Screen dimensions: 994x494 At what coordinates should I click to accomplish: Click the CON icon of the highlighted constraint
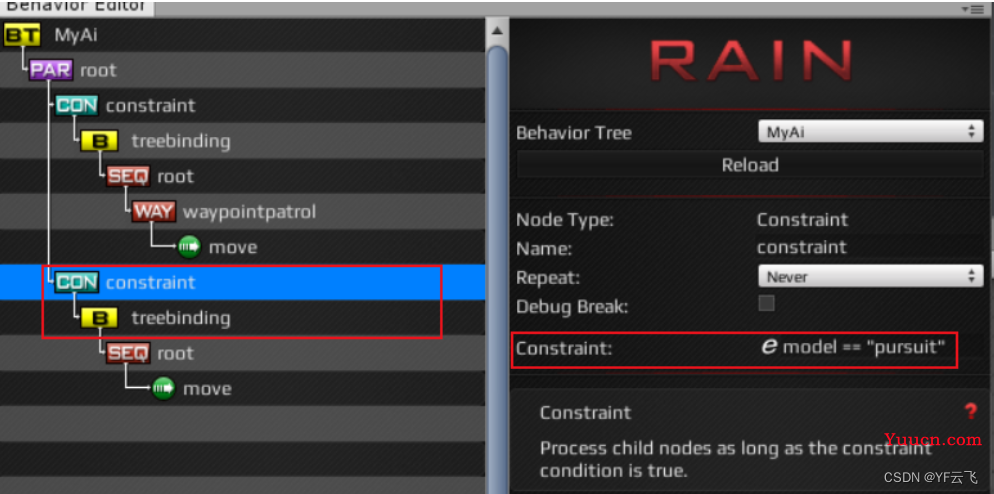(77, 282)
